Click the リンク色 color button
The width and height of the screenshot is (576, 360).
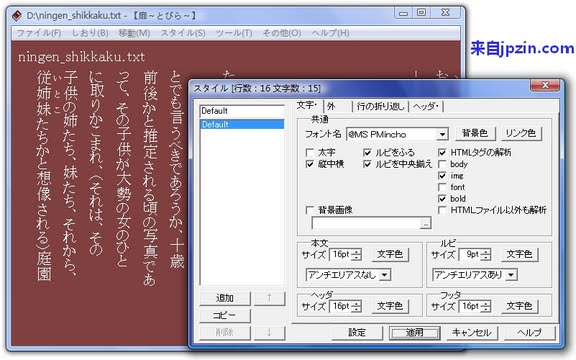(521, 133)
